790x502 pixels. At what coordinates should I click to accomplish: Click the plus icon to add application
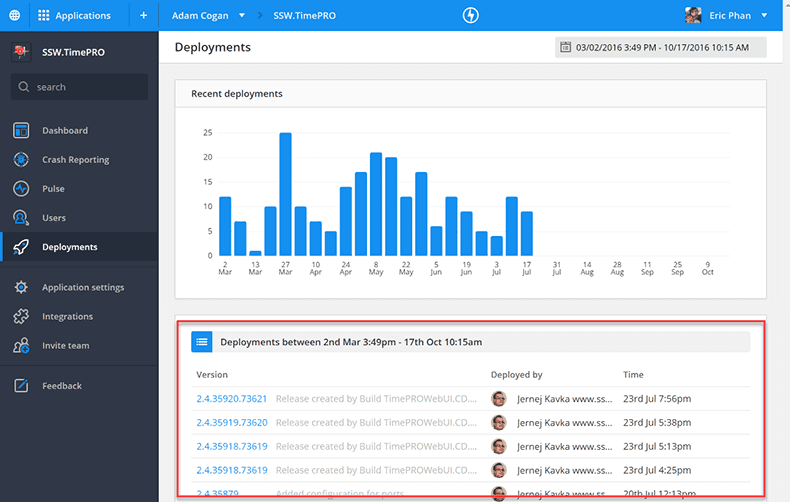point(143,16)
